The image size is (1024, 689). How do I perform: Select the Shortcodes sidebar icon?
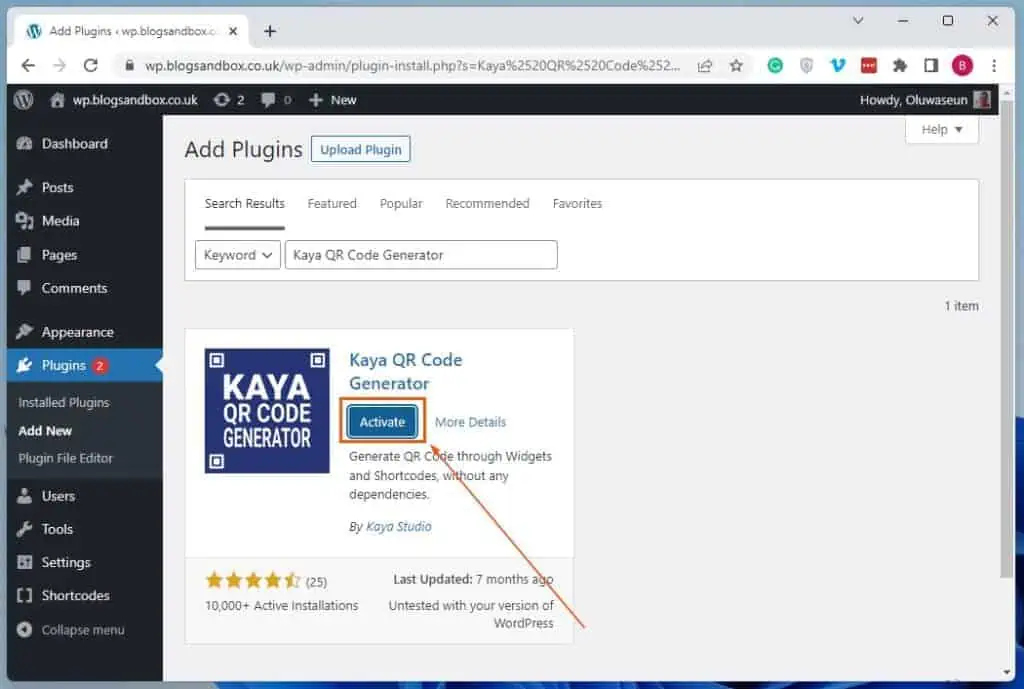[x=23, y=595]
